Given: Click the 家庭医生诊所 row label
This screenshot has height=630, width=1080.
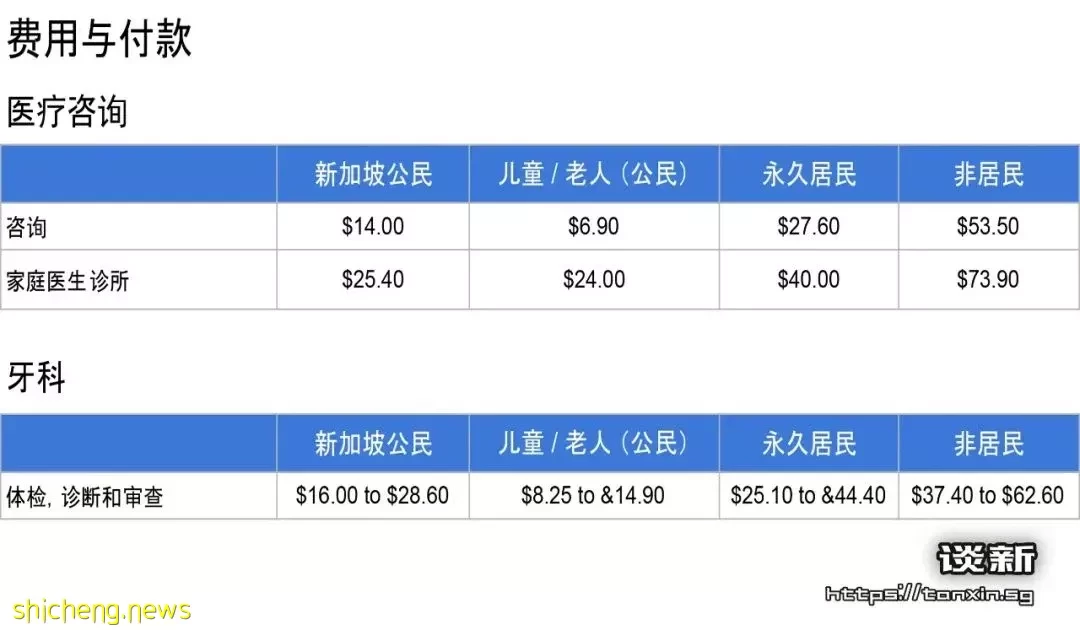Looking at the screenshot, I should click(x=68, y=281).
